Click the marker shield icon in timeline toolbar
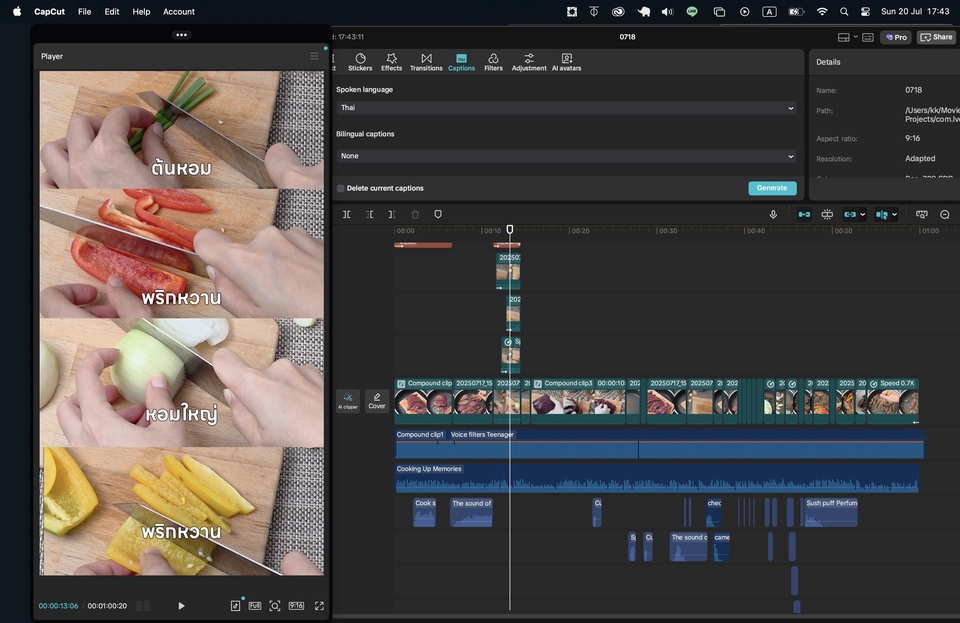This screenshot has width=960, height=623. [438, 215]
